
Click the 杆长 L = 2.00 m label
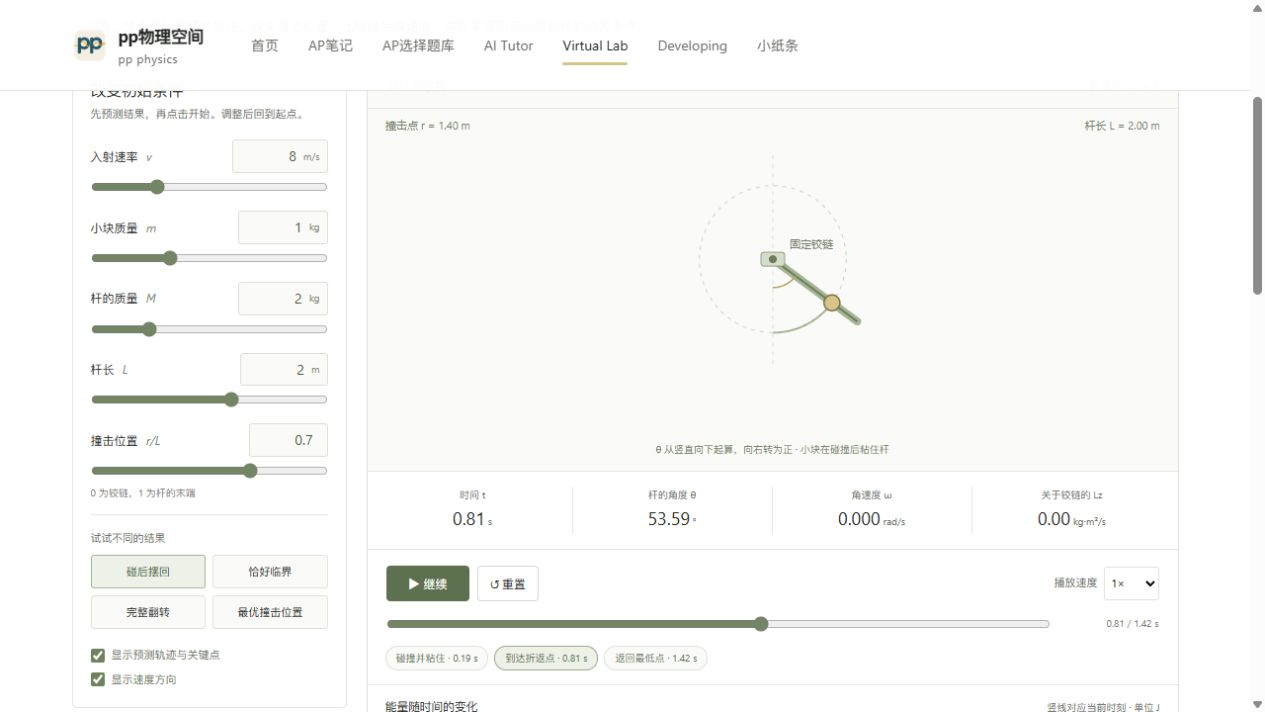pyautogui.click(x=1122, y=126)
